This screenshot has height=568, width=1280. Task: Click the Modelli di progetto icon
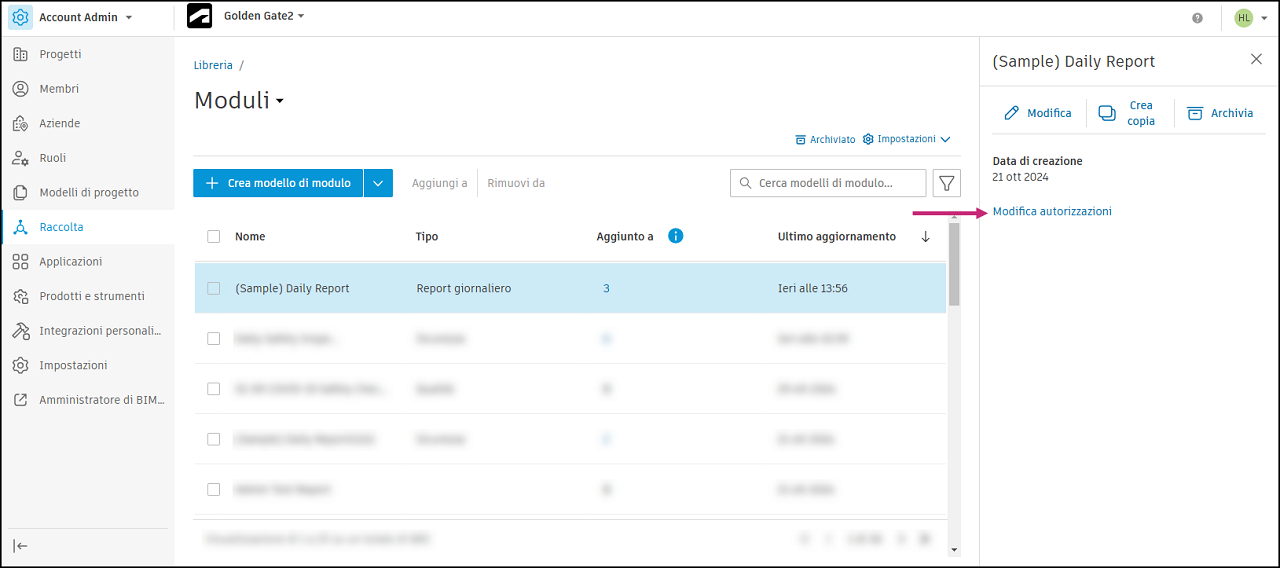tap(20, 192)
